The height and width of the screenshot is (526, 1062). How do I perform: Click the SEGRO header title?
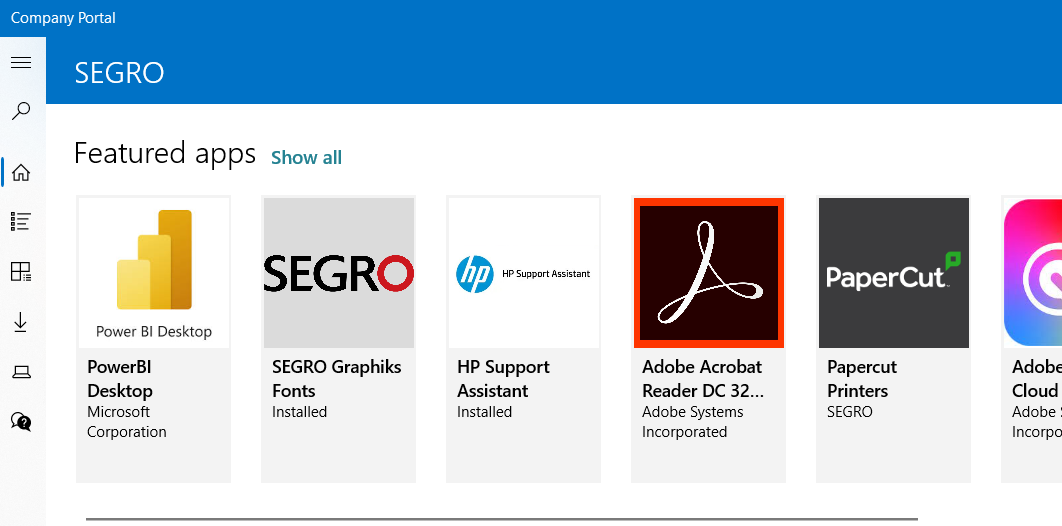click(119, 73)
